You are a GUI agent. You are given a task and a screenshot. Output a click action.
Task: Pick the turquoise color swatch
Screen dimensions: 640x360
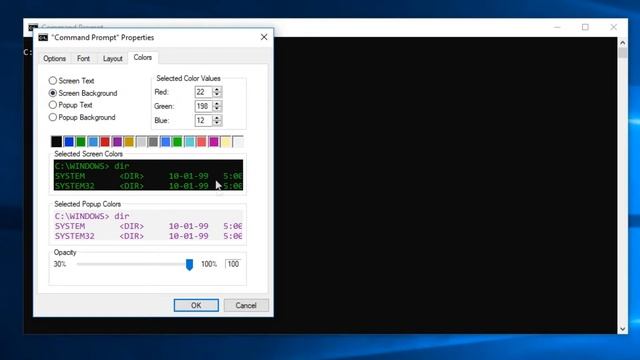pos(189,142)
